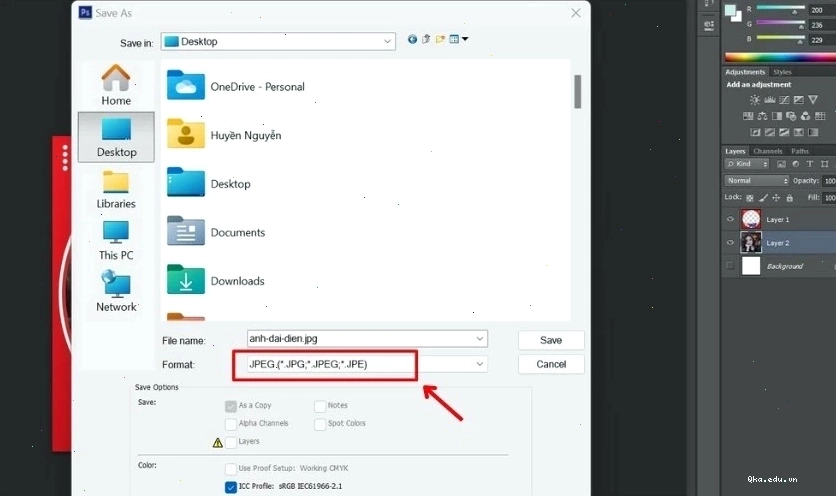The width and height of the screenshot is (836, 496).
Task: Go to Home in places sidebar
Action: pyautogui.click(x=116, y=85)
